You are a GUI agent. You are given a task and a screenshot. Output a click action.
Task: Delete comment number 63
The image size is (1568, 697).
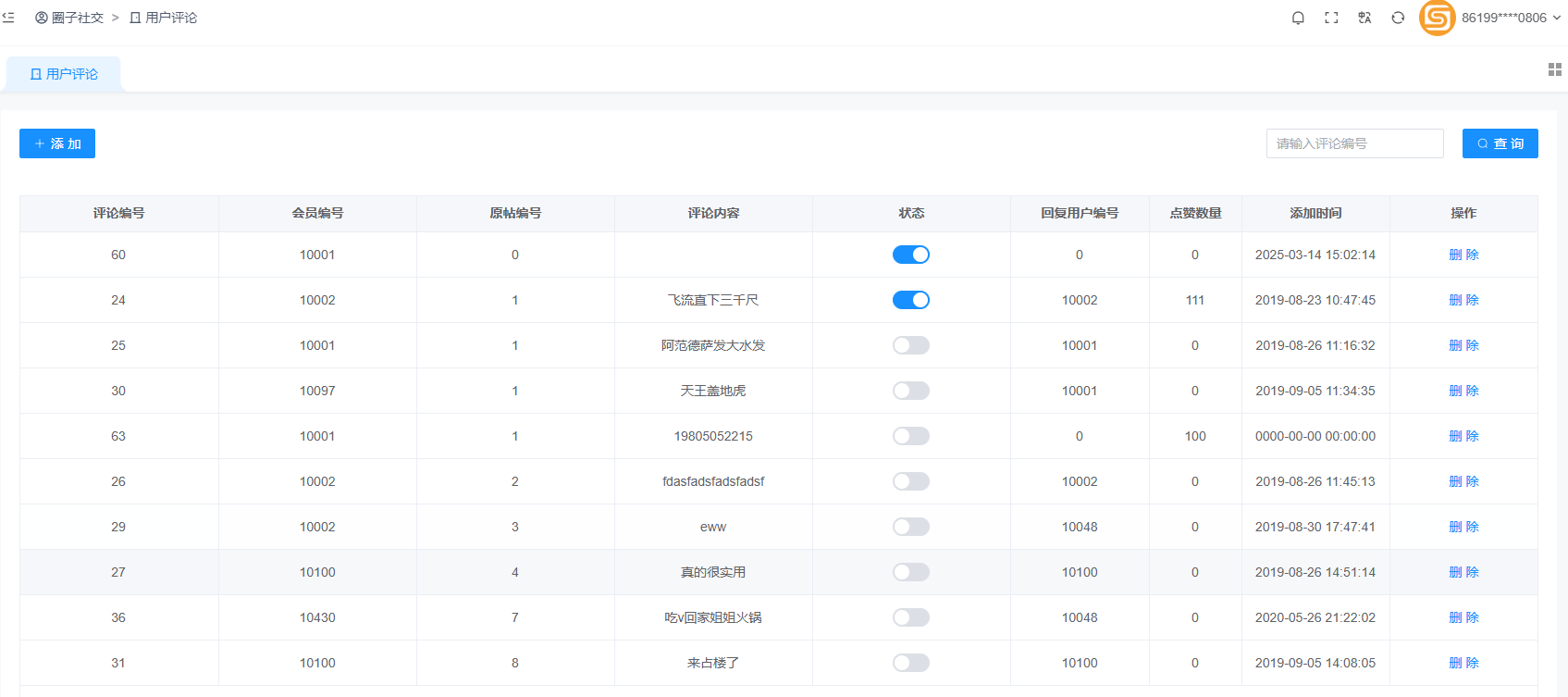1463,436
